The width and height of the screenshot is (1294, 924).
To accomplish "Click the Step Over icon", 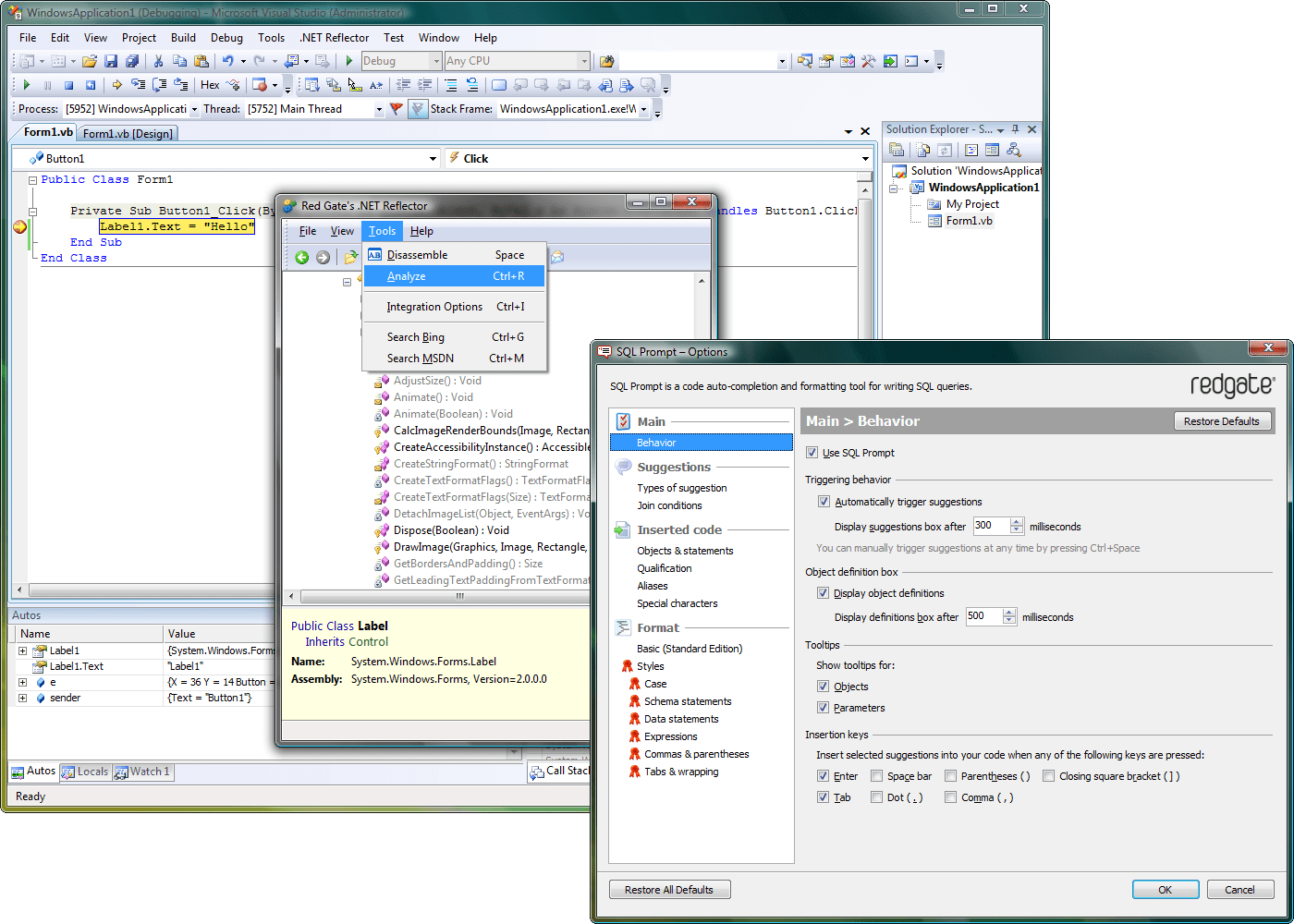I will (x=159, y=85).
